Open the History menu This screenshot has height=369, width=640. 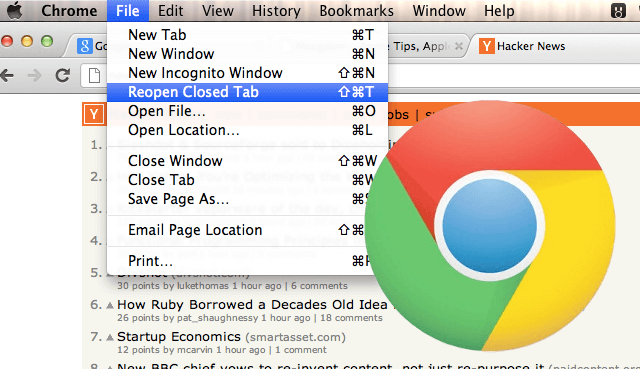[276, 11]
